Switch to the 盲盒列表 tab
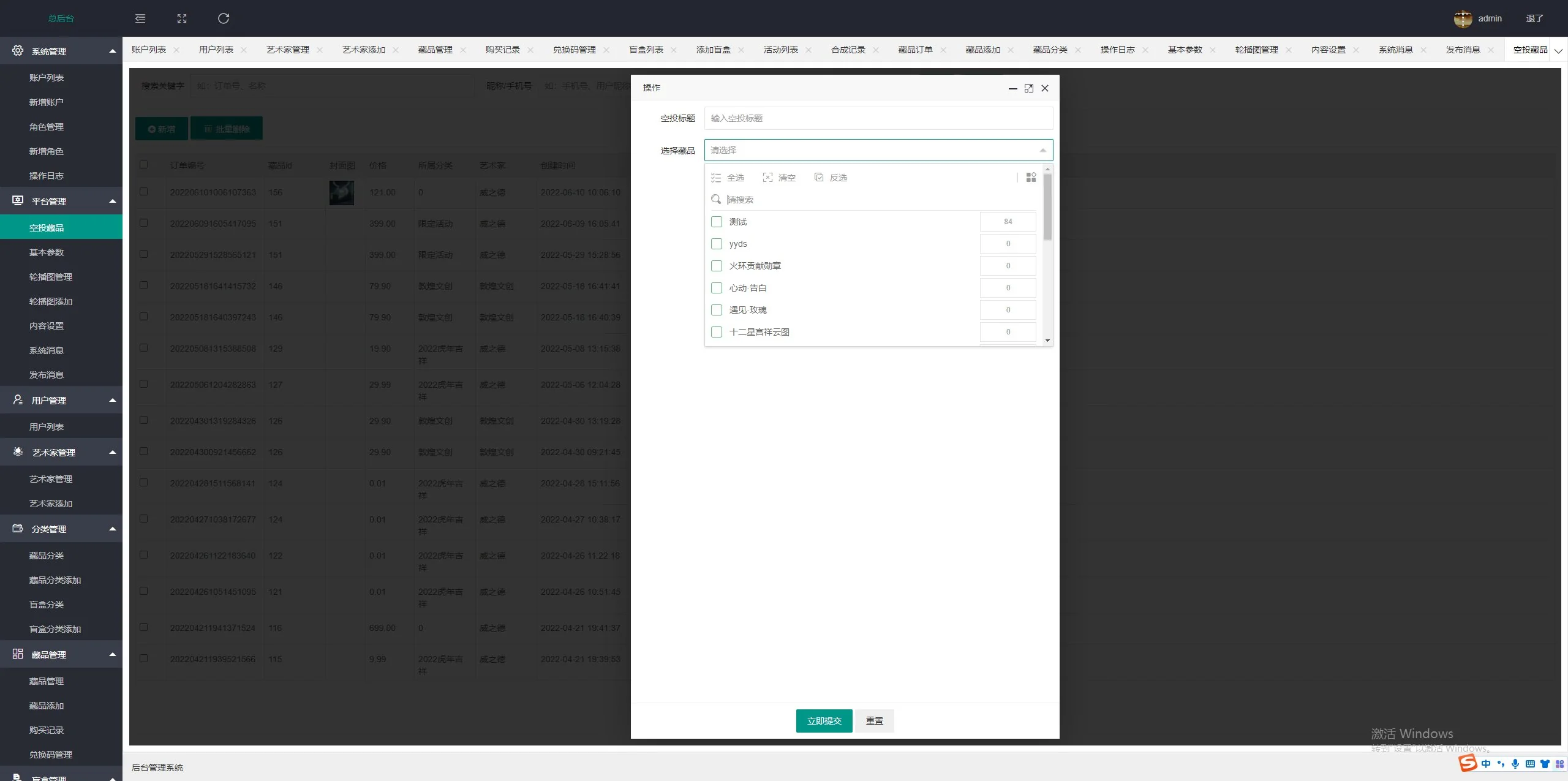 point(646,50)
